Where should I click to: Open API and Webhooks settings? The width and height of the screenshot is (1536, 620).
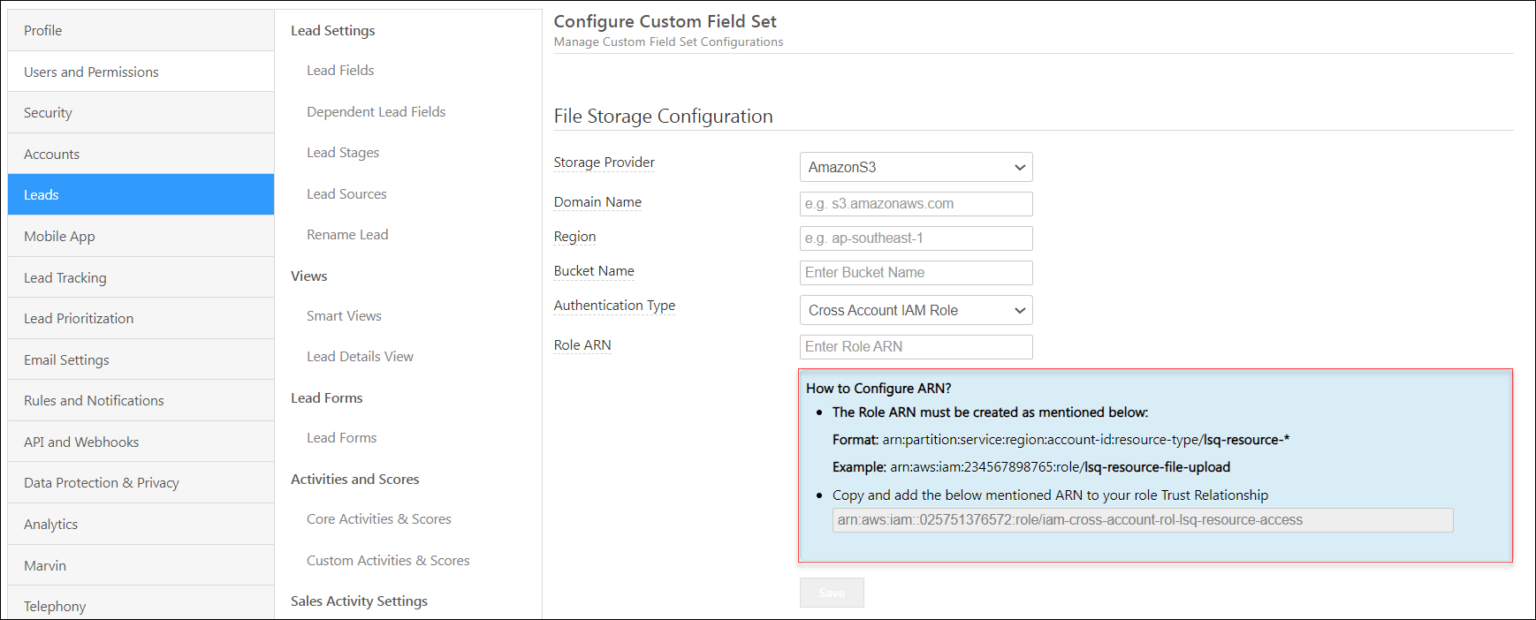pos(140,441)
